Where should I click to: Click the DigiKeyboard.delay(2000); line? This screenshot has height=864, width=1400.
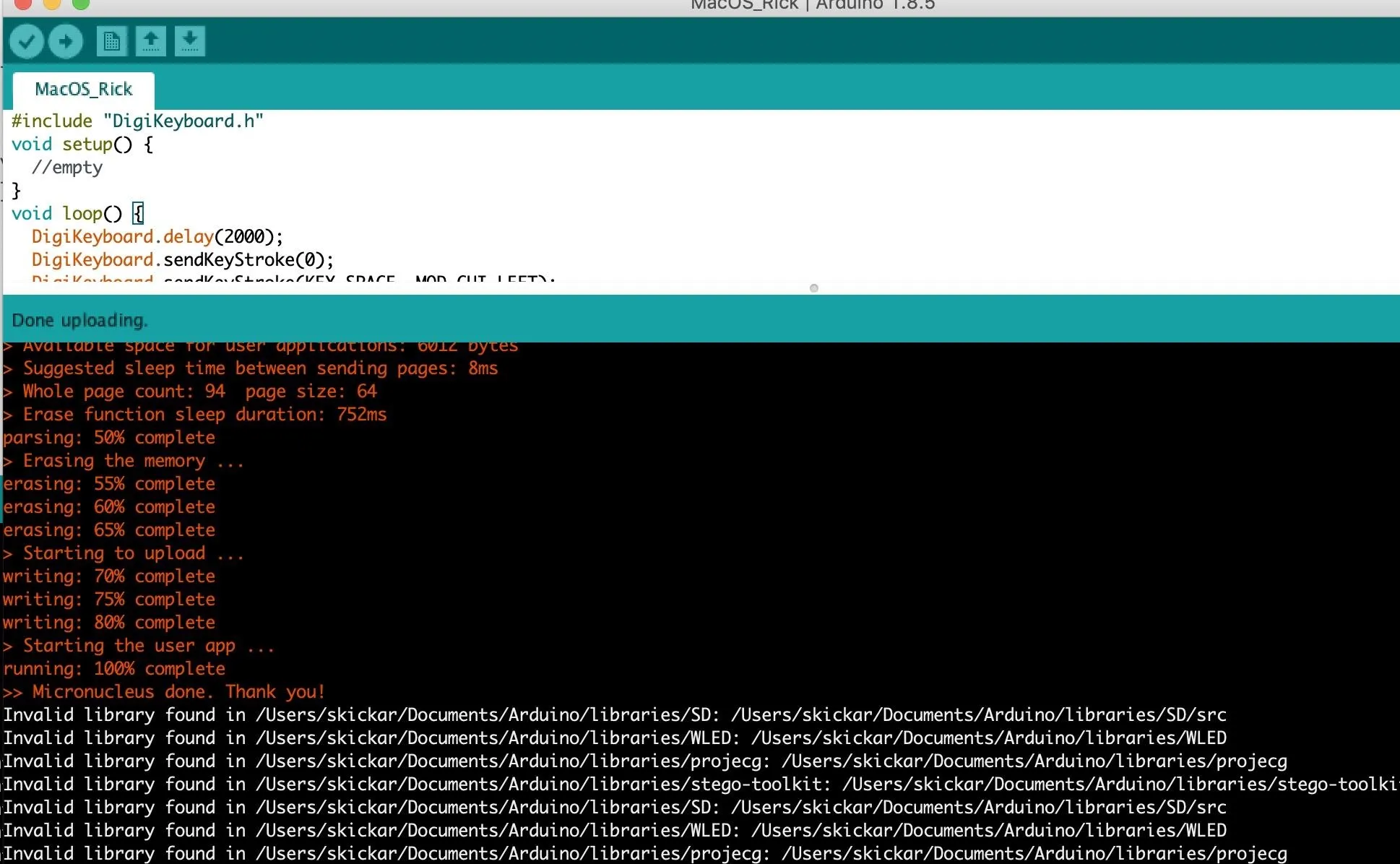(x=157, y=236)
